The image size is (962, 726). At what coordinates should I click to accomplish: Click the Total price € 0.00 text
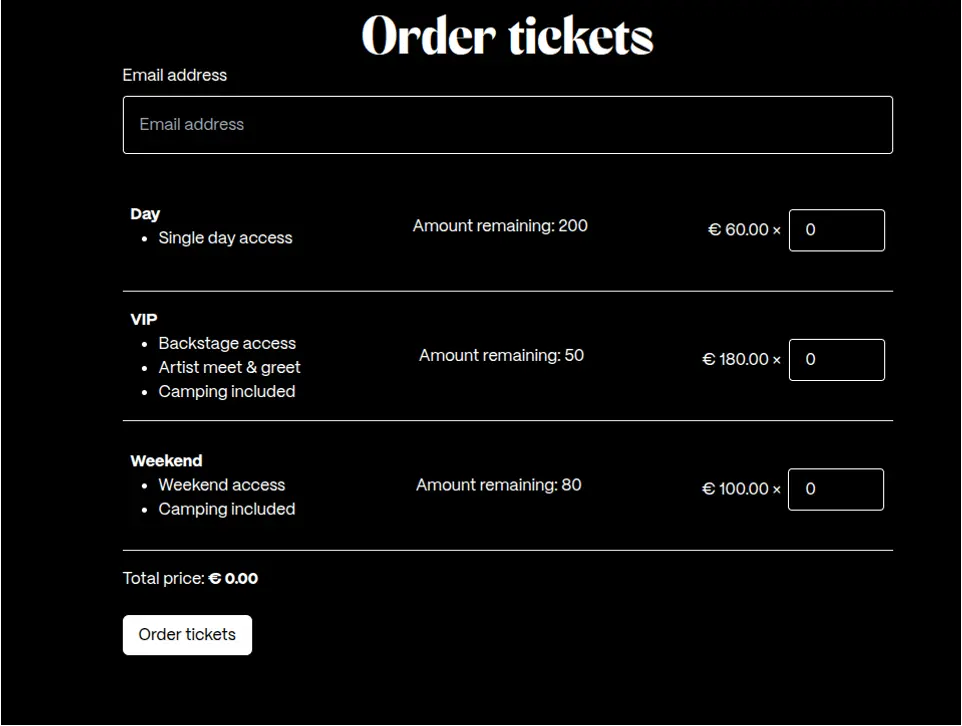190,578
